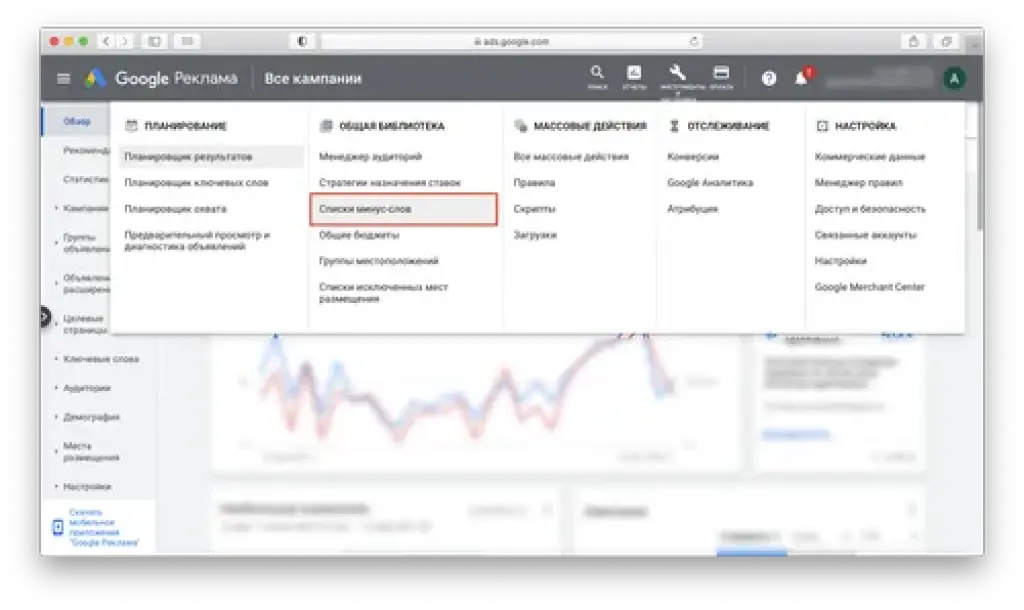This screenshot has width=1024, height=610.
Task: Open Планировщик ключевых слов
Action: coord(196,183)
